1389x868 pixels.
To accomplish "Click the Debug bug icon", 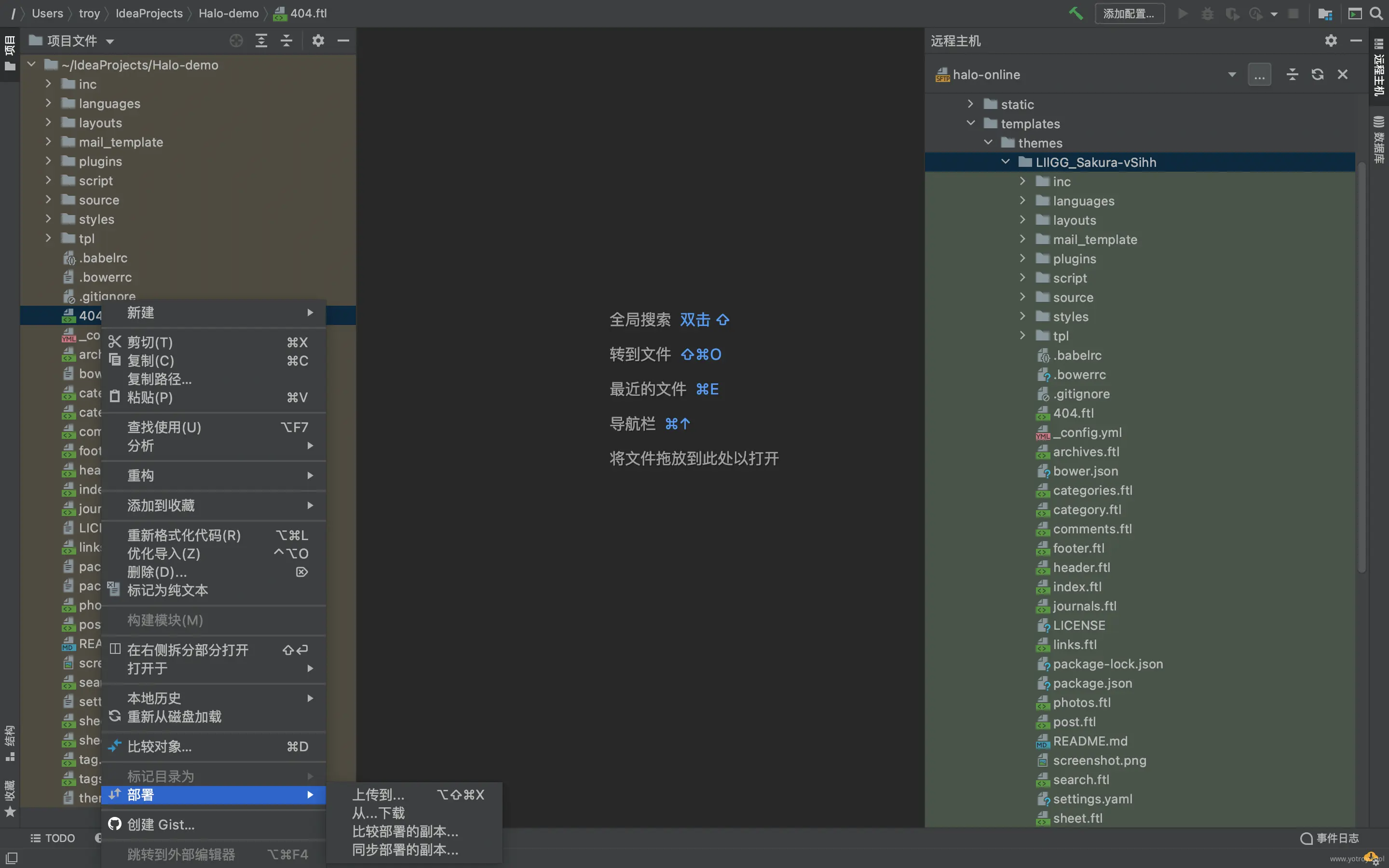I will [1208, 13].
